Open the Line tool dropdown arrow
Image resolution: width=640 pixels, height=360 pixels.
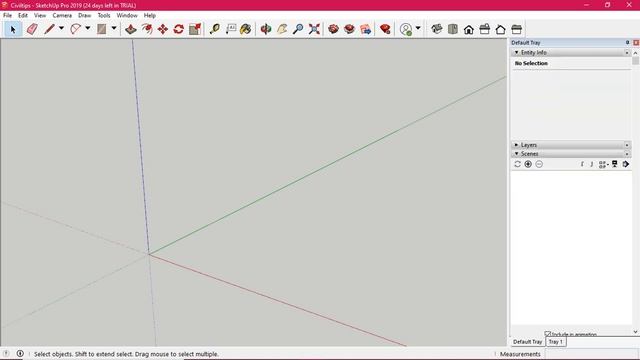(61, 29)
